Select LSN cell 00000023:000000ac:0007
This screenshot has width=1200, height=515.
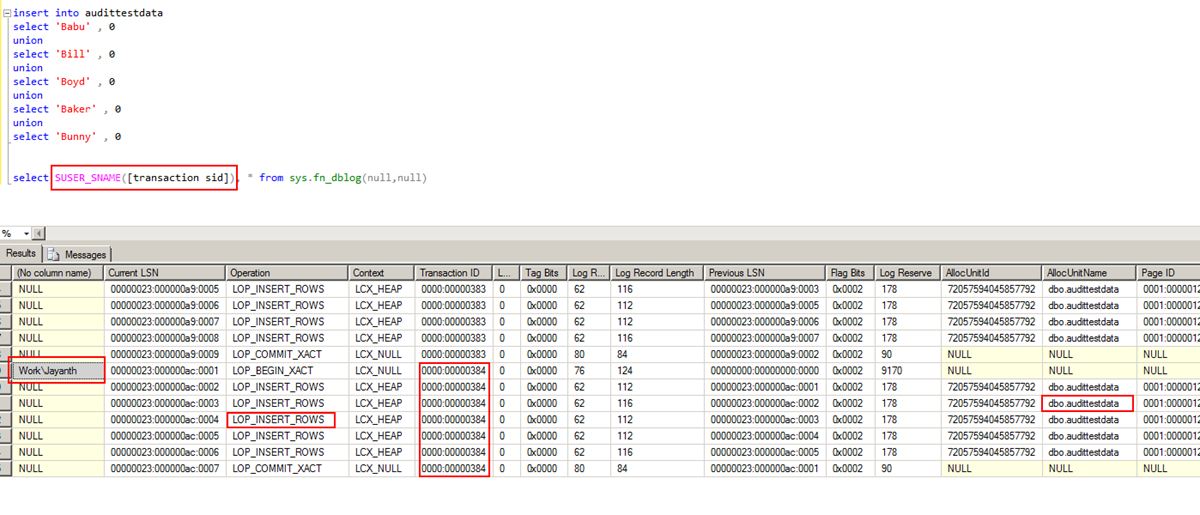[166, 468]
